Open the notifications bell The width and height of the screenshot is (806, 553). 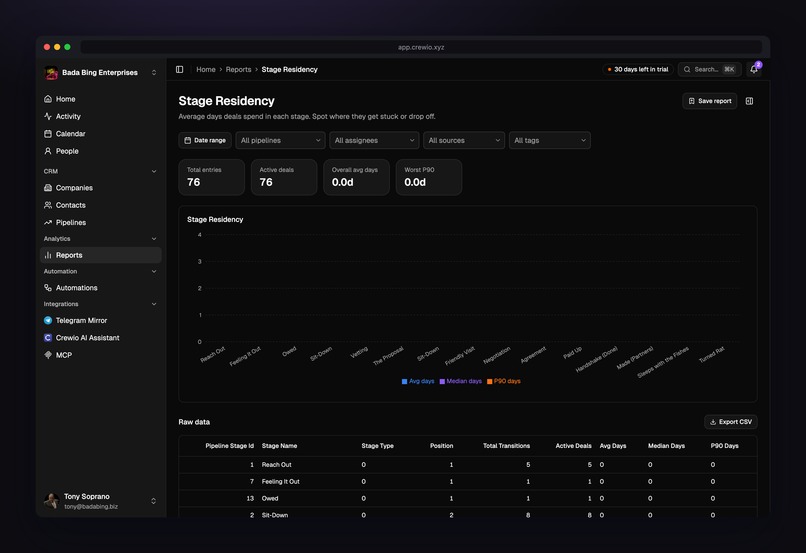(754, 69)
